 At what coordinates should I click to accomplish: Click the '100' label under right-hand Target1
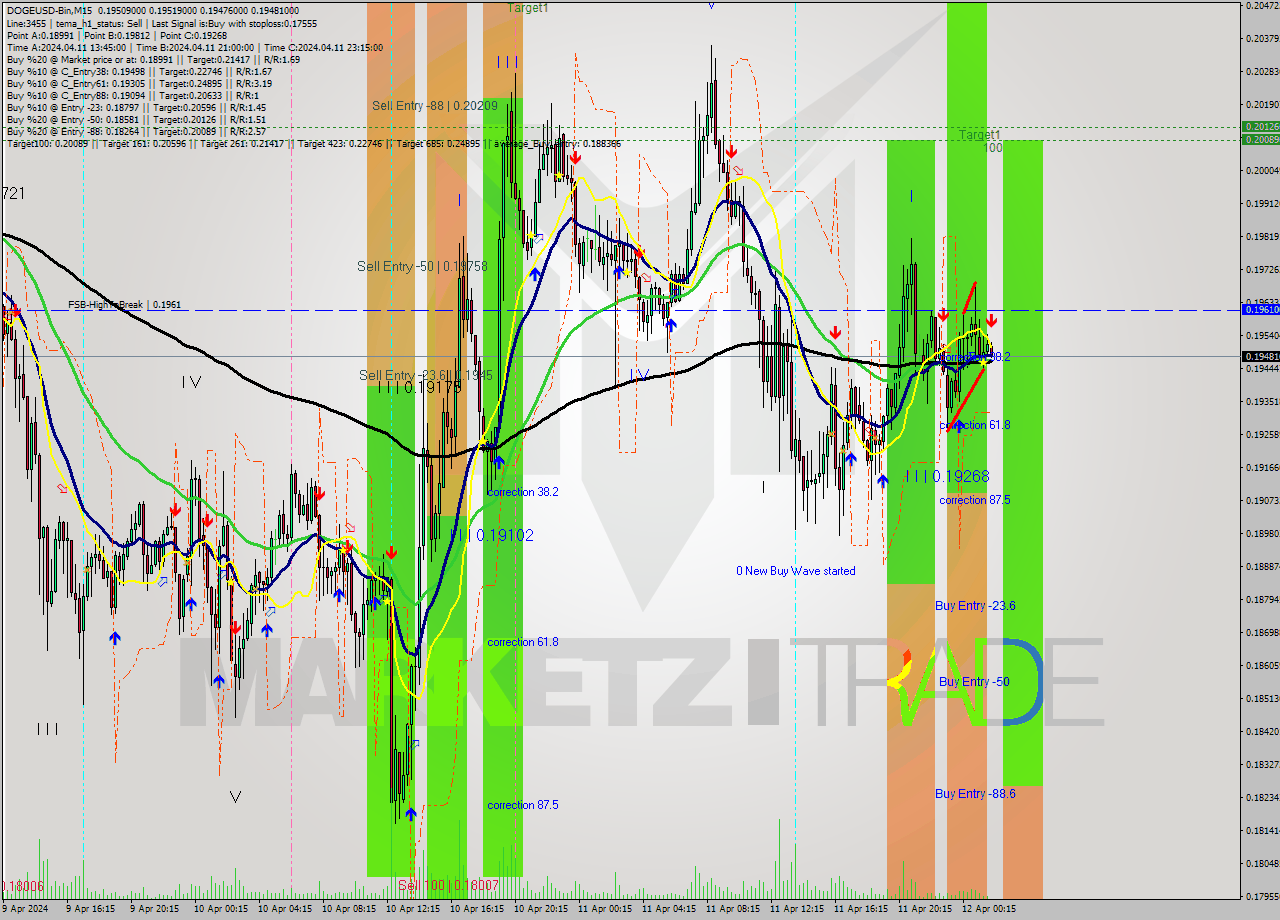(x=993, y=148)
